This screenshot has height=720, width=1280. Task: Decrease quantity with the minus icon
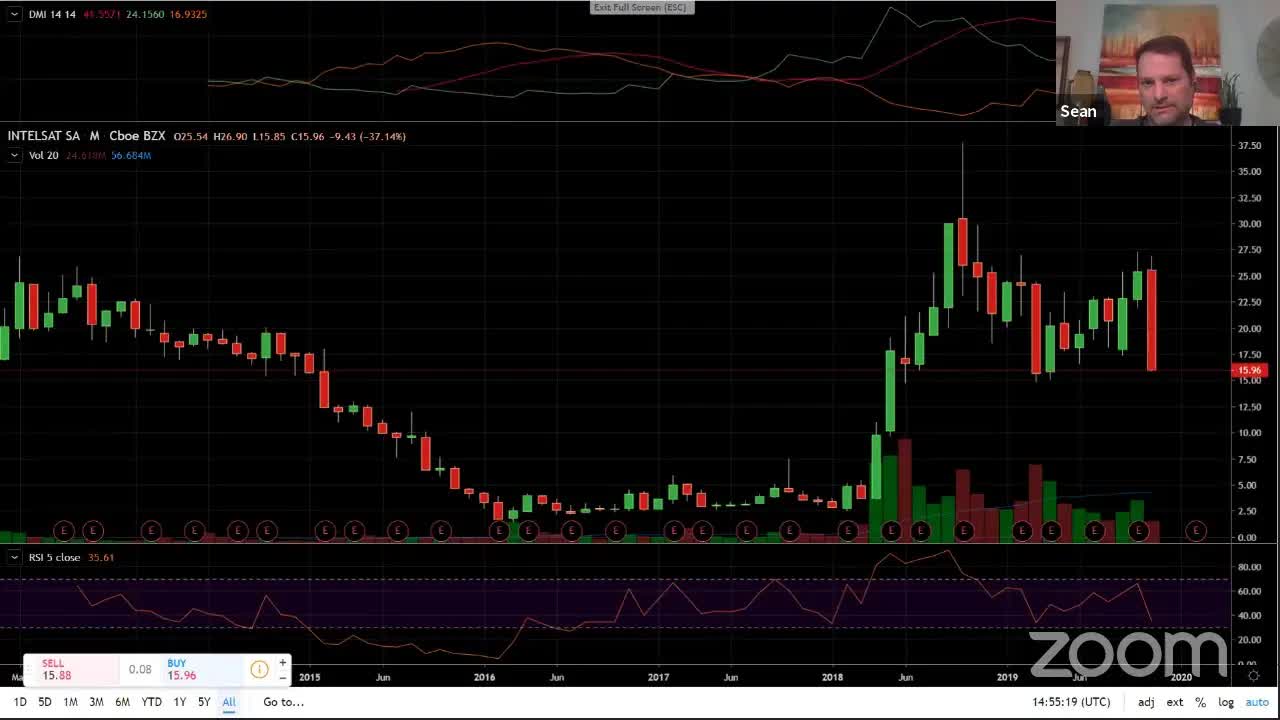[x=283, y=677]
